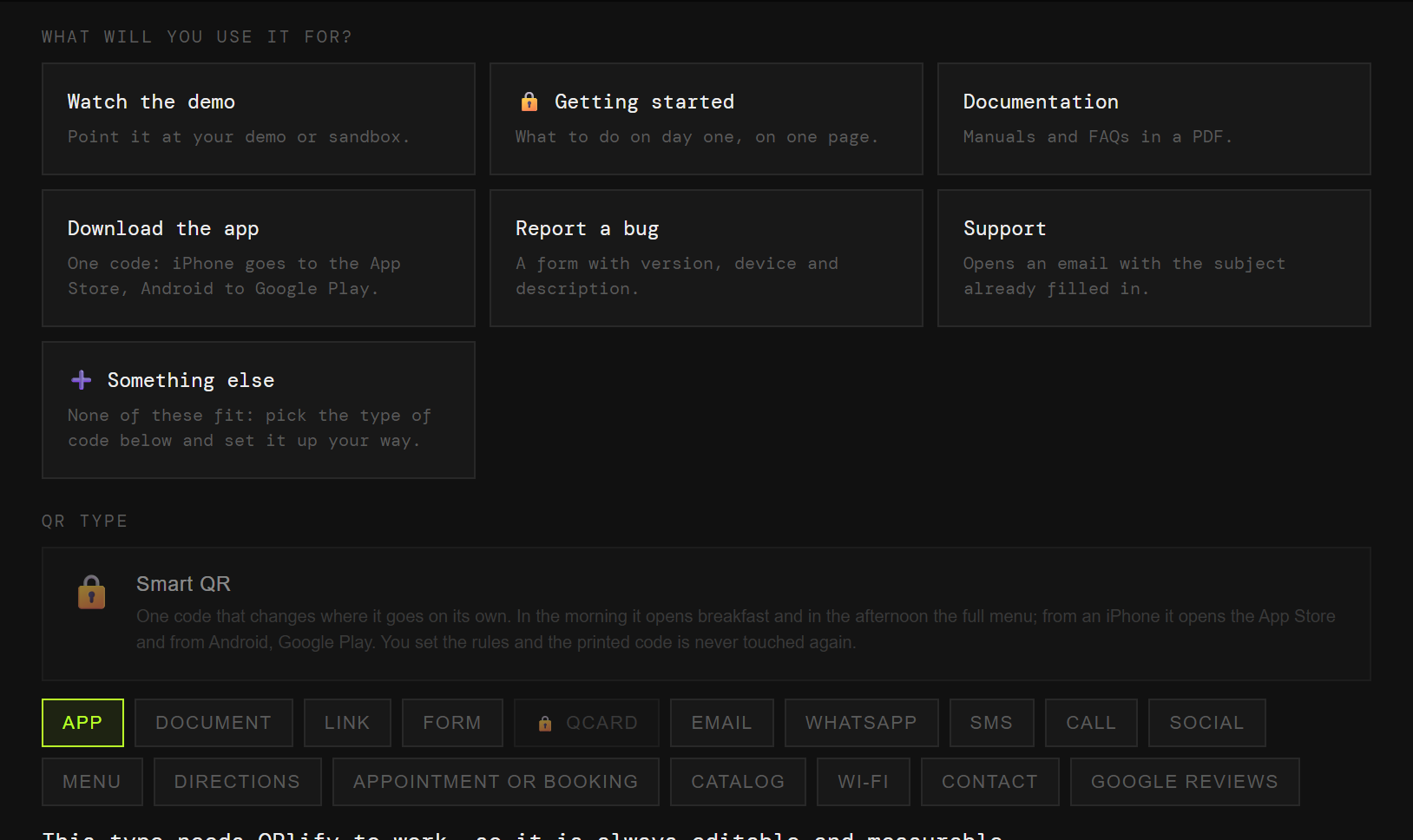Select the Support card

[x=1154, y=258]
